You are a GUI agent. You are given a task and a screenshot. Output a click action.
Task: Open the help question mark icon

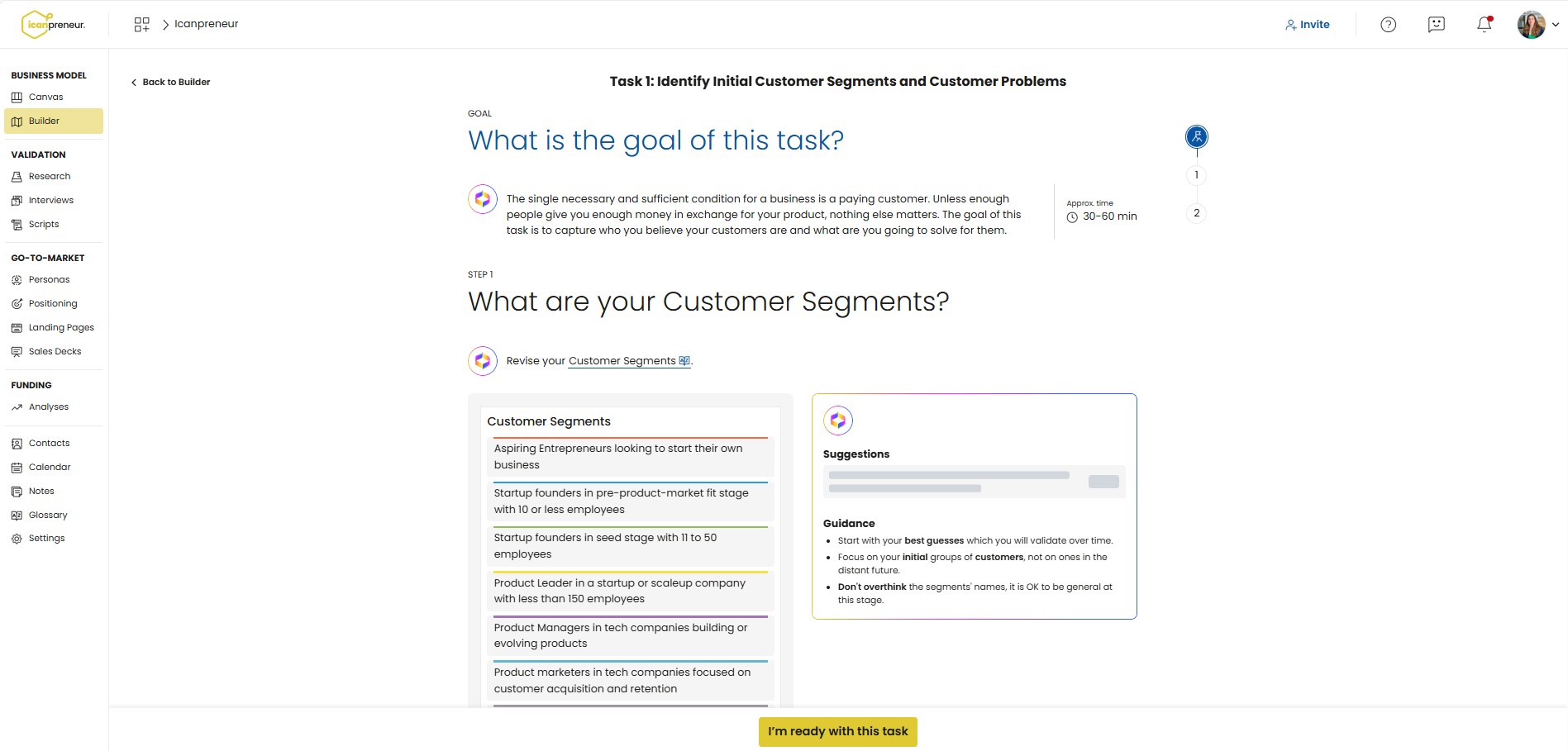click(x=1388, y=25)
